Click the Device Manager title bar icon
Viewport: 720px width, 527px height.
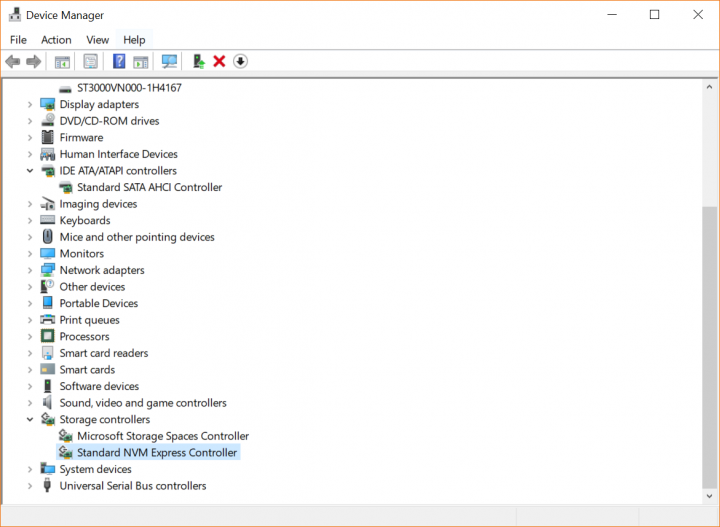[x=15, y=15]
